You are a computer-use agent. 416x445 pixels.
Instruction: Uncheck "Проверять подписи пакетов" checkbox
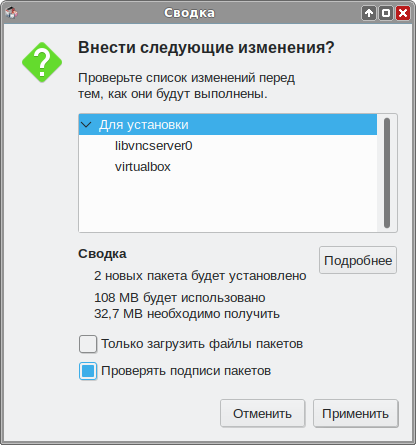tap(88, 371)
